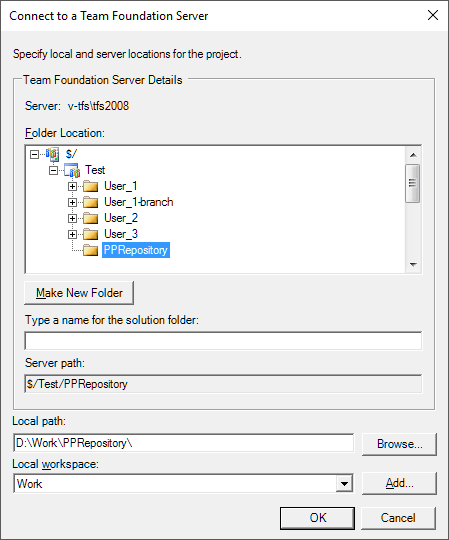
Task: Expand the User_2 folder
Action: click(x=72, y=218)
